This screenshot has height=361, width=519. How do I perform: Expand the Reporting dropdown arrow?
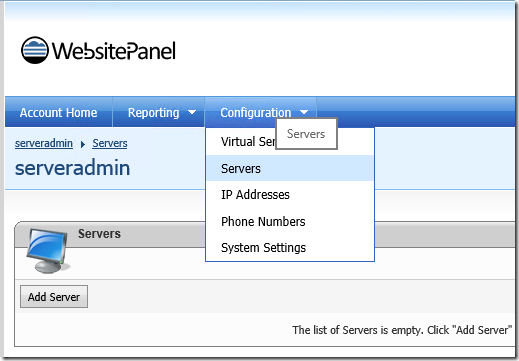192,112
